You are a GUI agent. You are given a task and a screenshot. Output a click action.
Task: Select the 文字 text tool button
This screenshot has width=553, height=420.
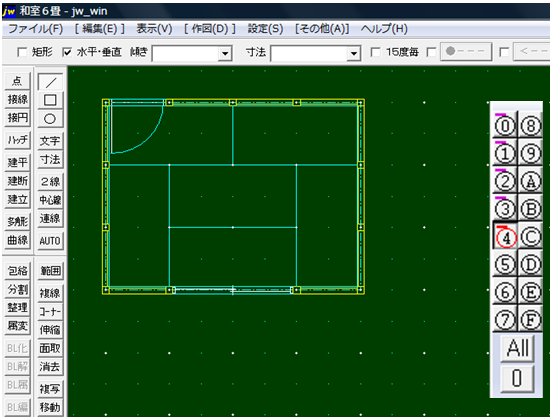pos(50,141)
